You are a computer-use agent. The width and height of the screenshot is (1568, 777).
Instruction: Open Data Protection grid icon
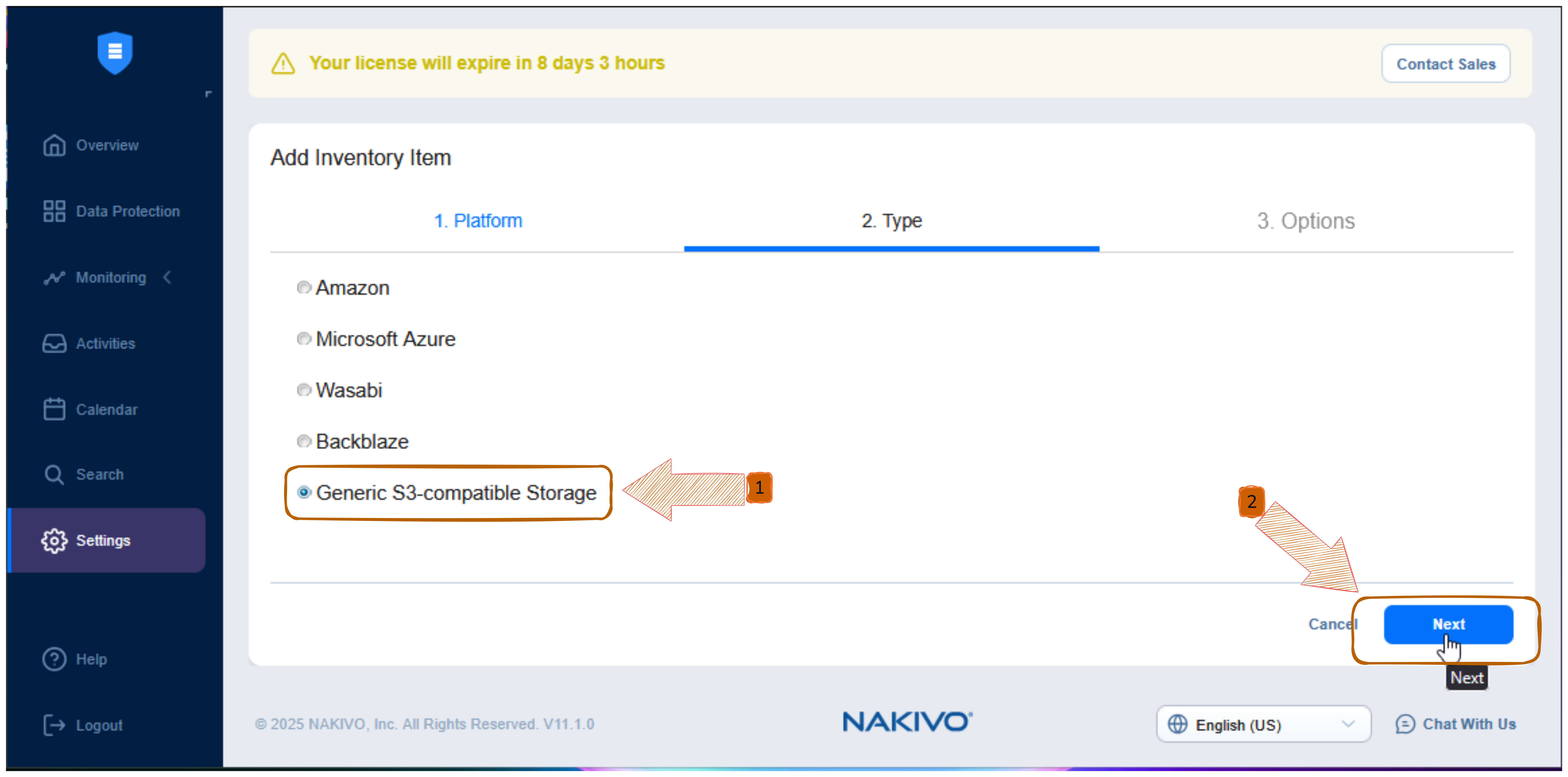pyautogui.click(x=54, y=211)
